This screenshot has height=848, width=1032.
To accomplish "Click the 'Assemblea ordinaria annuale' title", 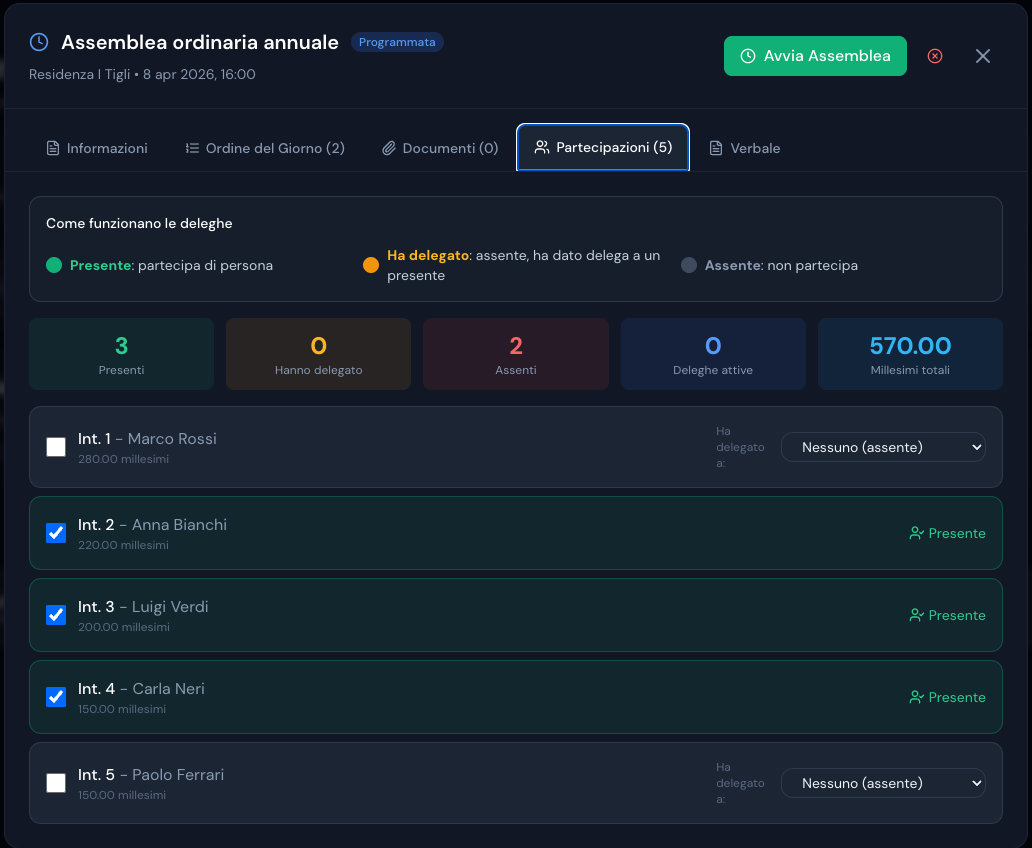I will (x=200, y=42).
